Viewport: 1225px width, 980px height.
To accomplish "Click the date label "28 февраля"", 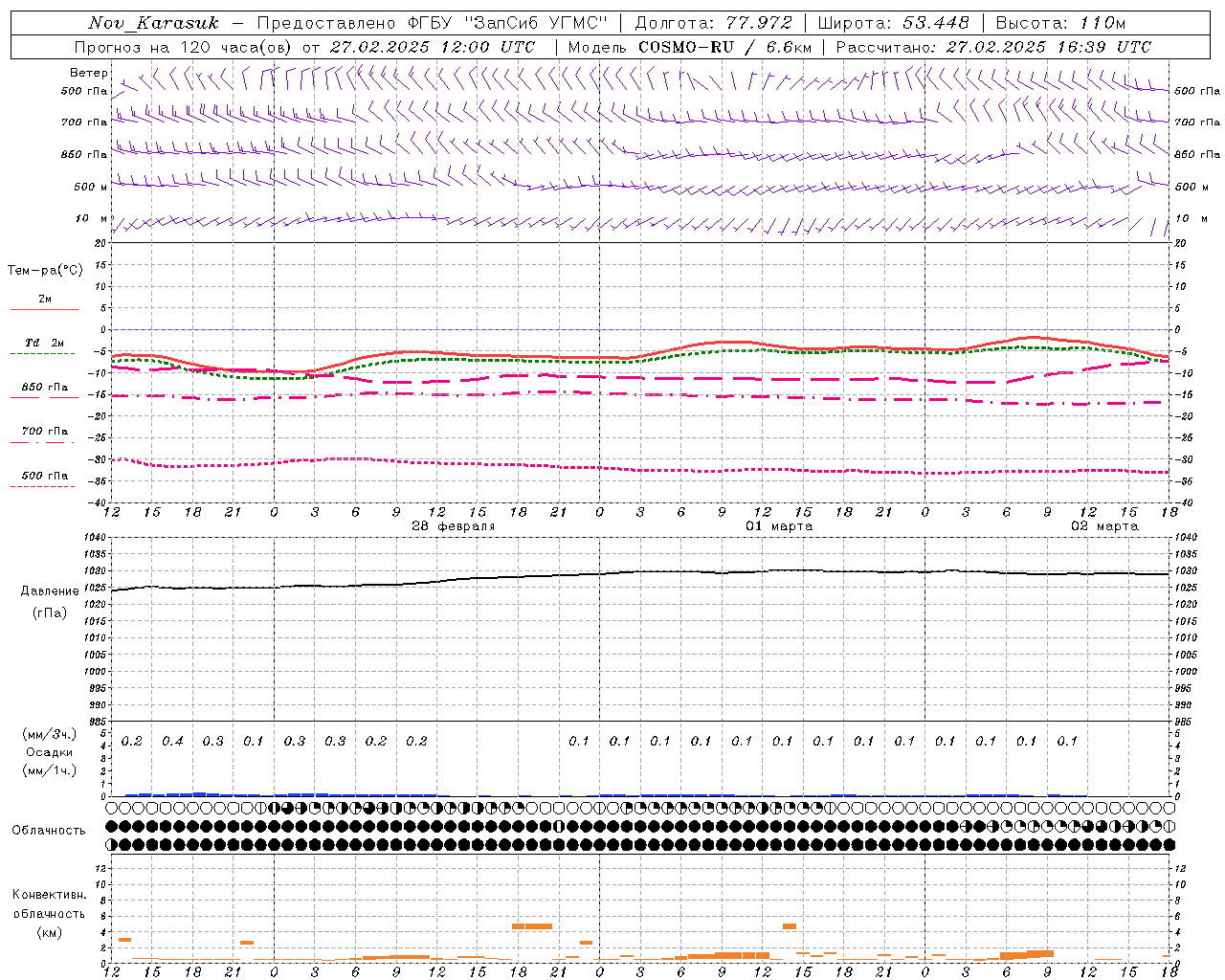I will [x=453, y=526].
